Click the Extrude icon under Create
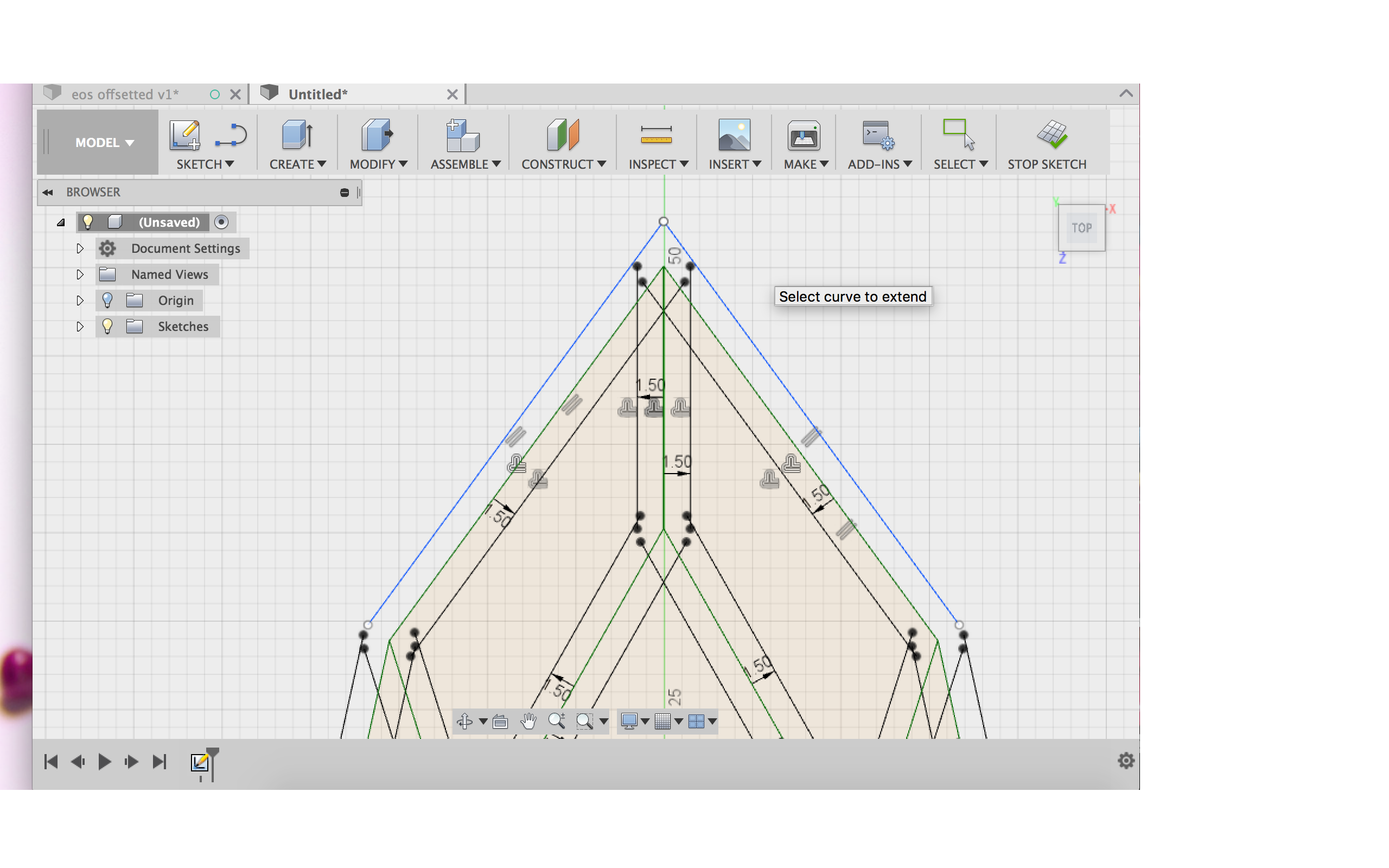 297,136
